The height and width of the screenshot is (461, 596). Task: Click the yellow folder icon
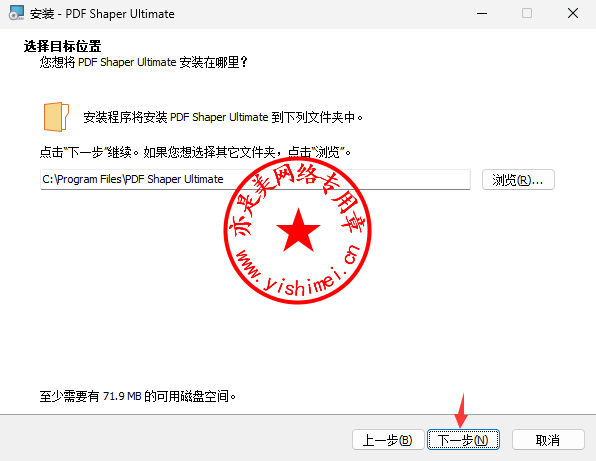[x=56, y=117]
